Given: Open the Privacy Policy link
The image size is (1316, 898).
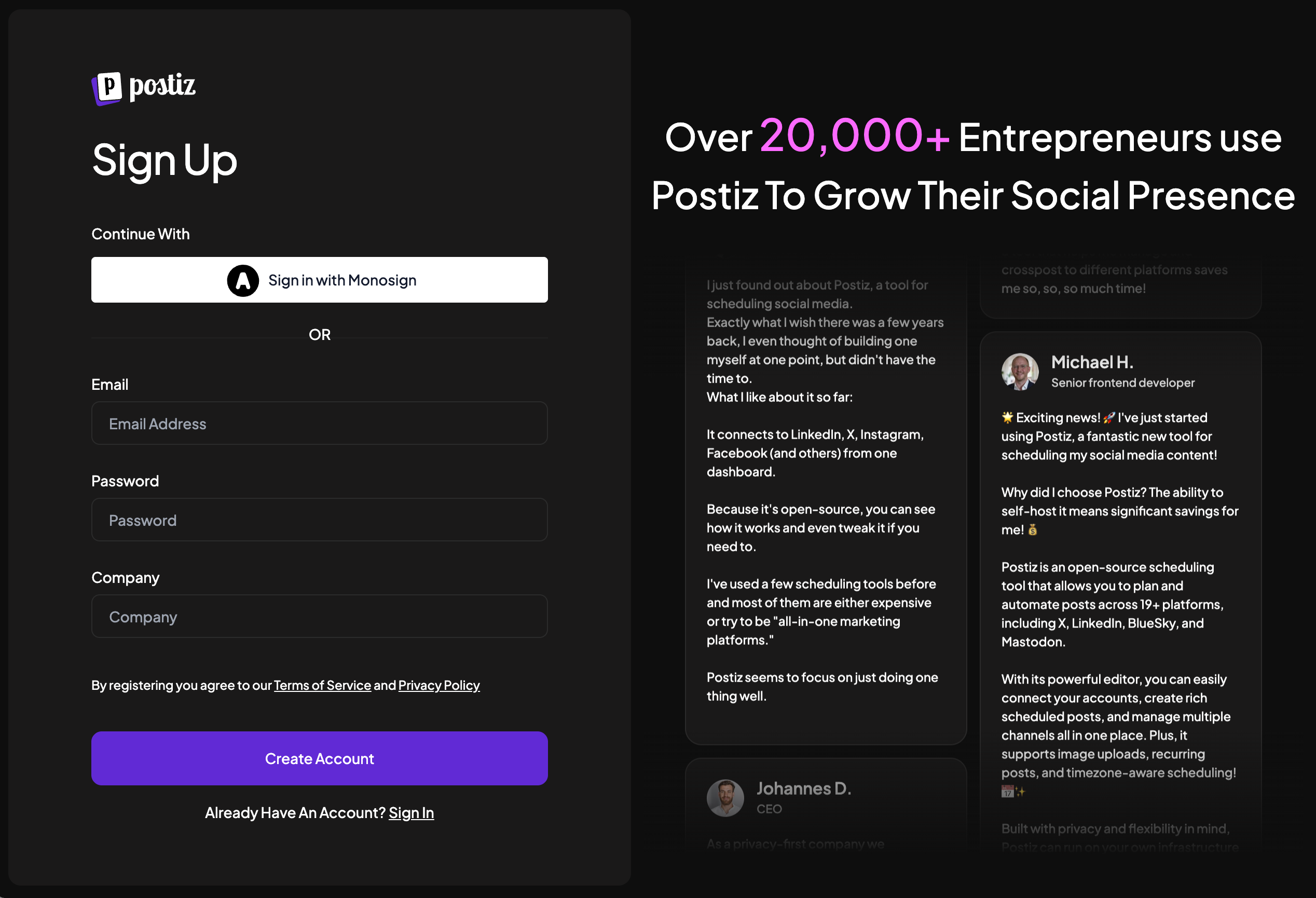Looking at the screenshot, I should 439,686.
